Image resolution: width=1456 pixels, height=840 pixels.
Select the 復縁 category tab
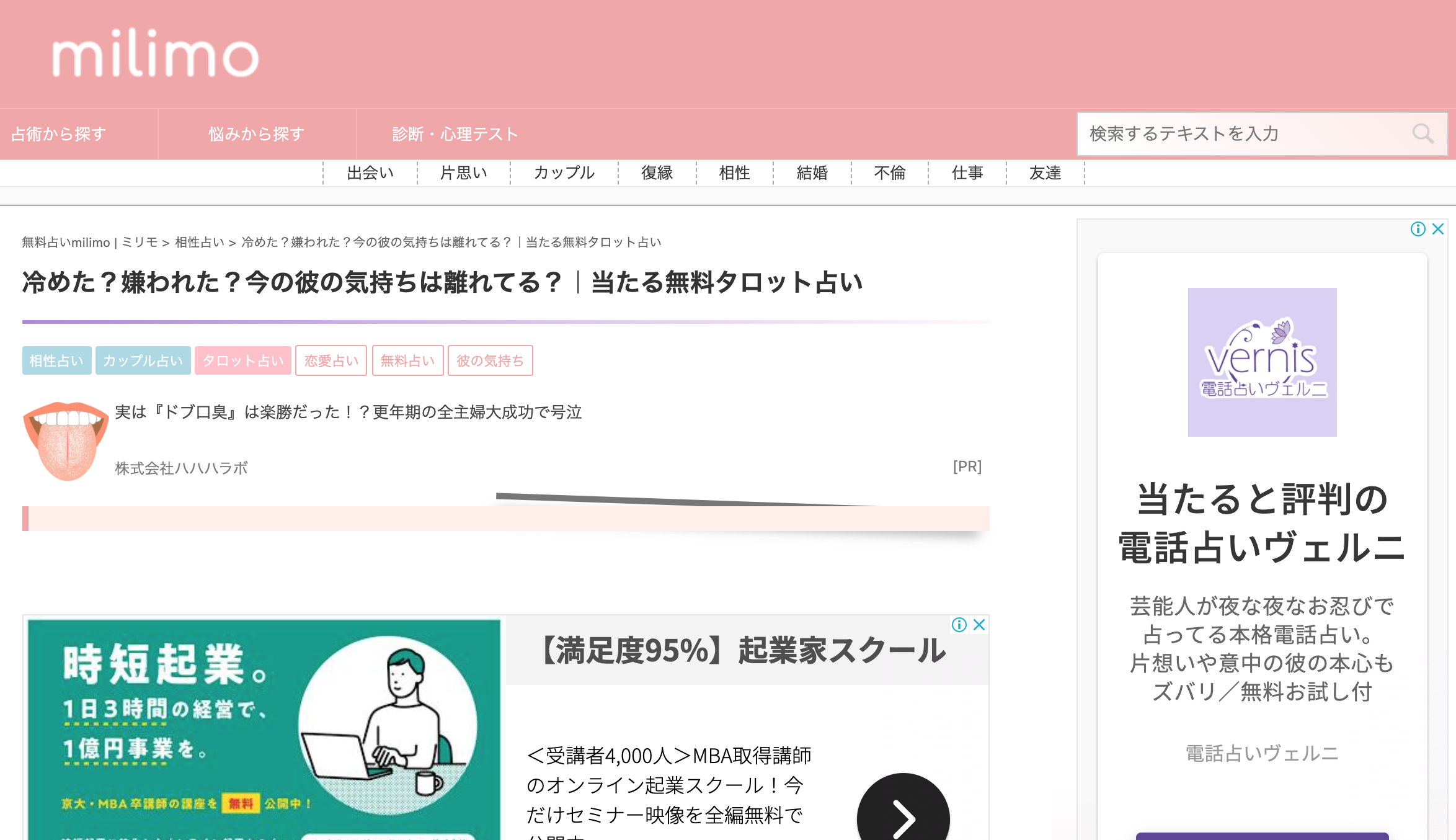[x=657, y=173]
